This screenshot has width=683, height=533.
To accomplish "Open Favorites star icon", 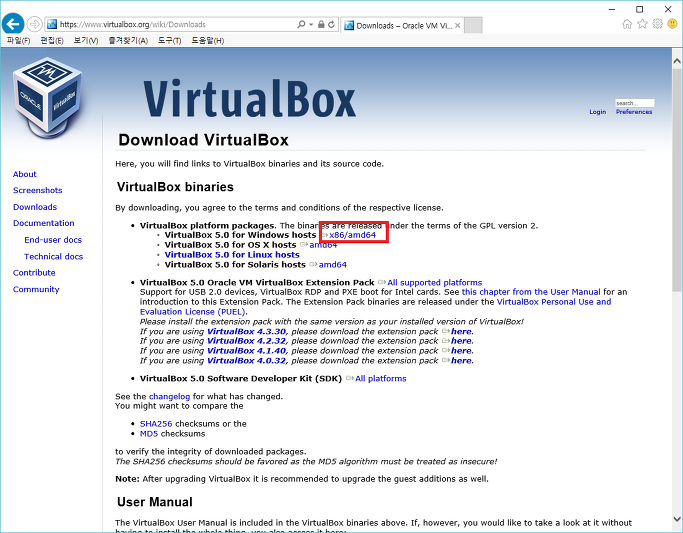I will pyautogui.click(x=642, y=24).
